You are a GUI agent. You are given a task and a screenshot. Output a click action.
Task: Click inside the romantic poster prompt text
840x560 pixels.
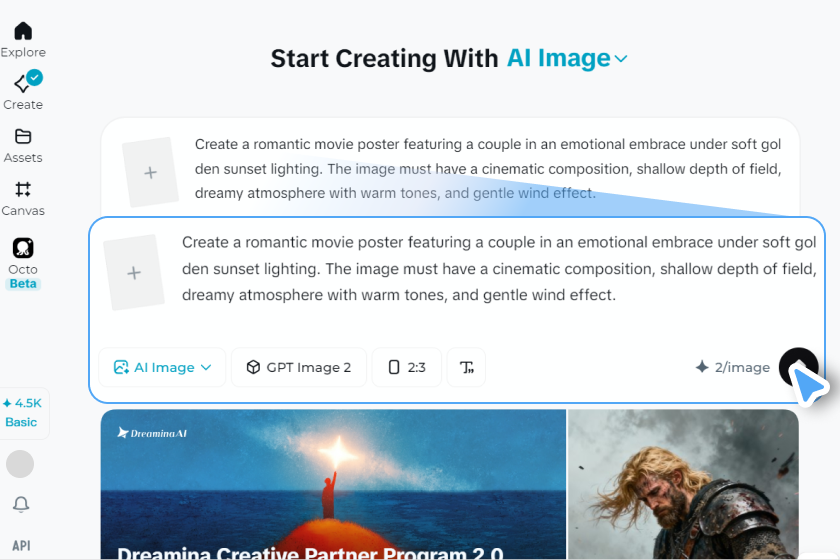pos(499,268)
